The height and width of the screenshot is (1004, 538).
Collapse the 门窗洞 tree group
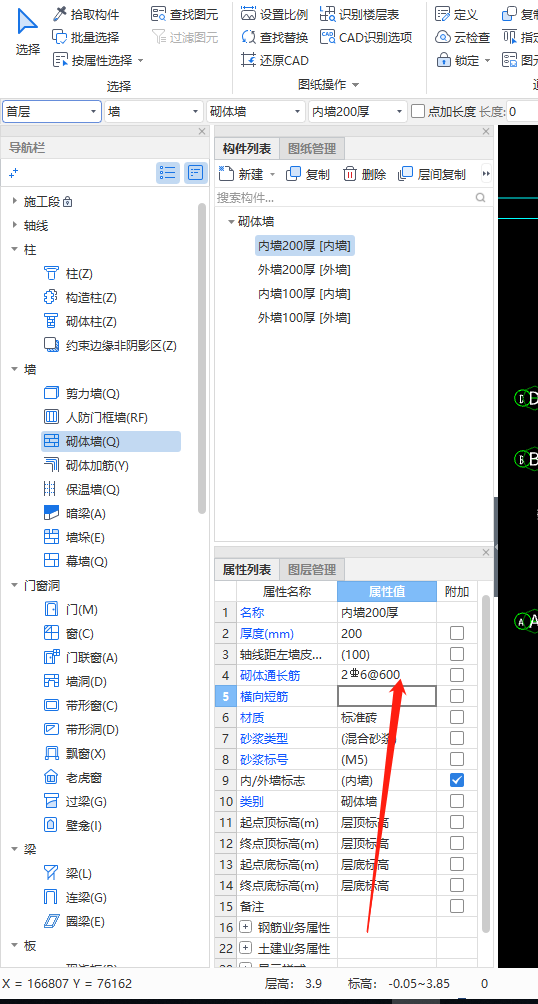click(x=15, y=585)
